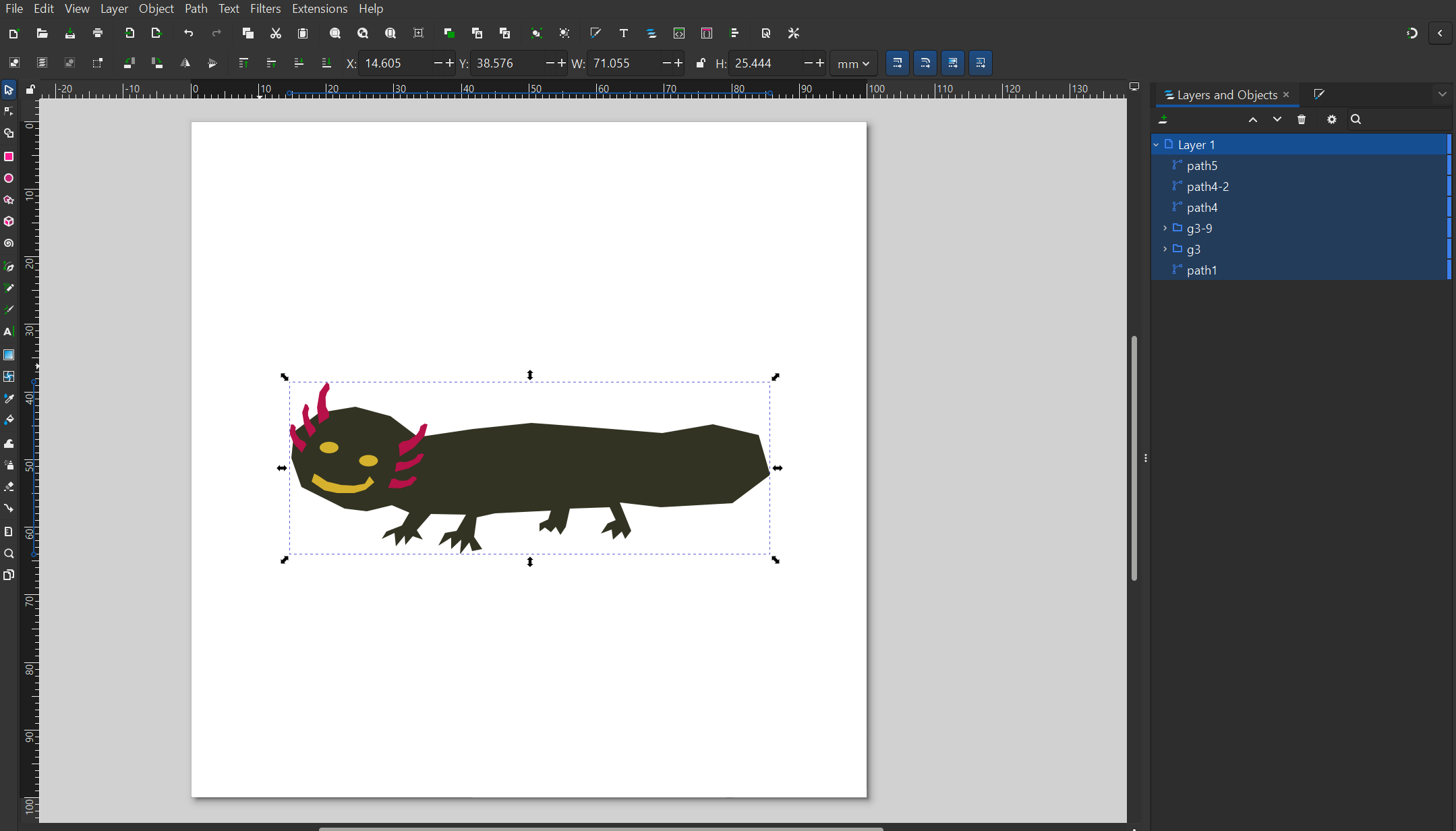Open Align and Distribute dialog
Screen dimensions: 1456x831
[x=734, y=33]
